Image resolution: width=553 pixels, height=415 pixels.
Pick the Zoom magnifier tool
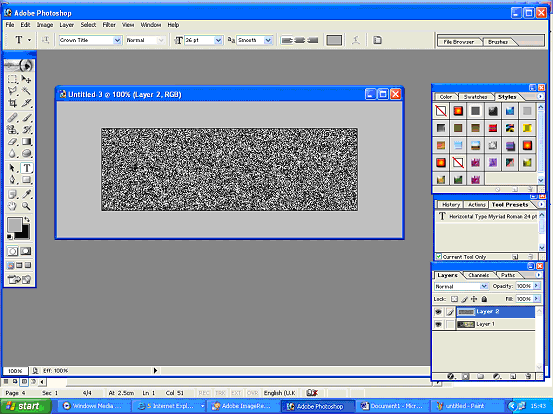[x=26, y=206]
